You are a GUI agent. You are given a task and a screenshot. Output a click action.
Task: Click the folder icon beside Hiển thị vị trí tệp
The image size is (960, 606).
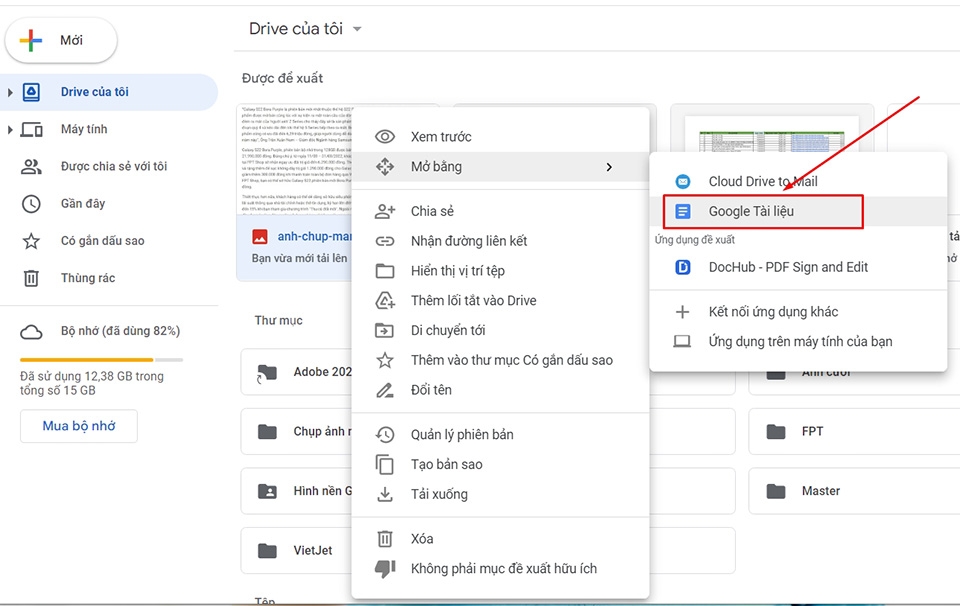click(x=384, y=271)
